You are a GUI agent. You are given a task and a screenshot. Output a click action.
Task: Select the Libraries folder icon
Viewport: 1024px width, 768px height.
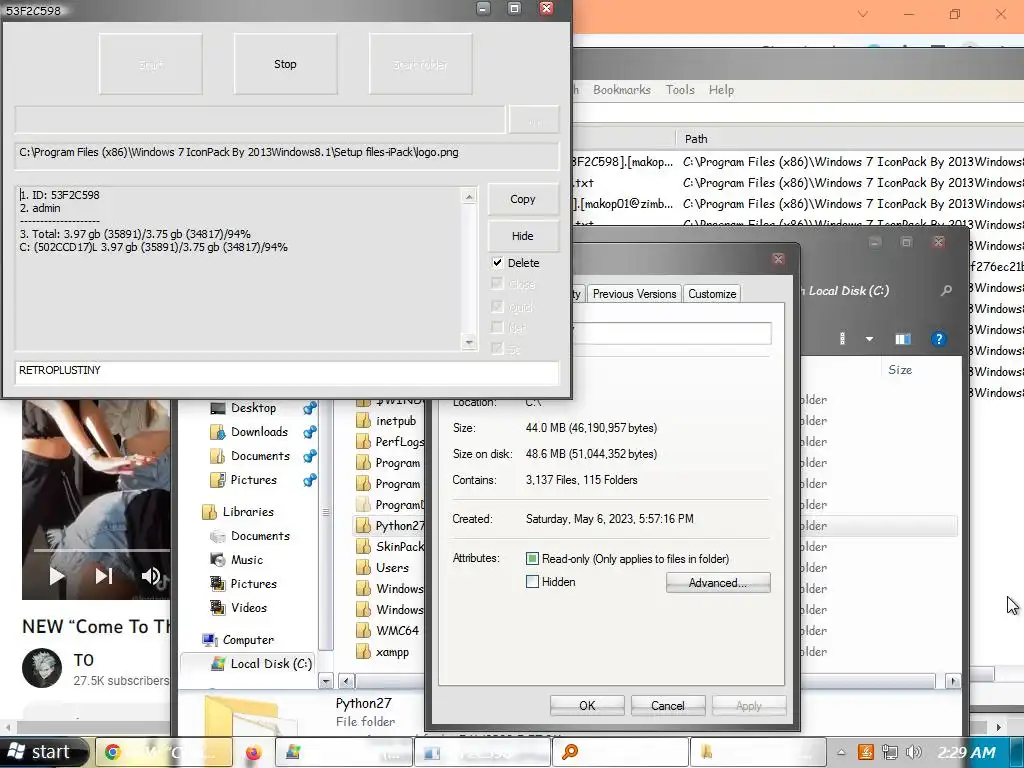click(x=210, y=512)
